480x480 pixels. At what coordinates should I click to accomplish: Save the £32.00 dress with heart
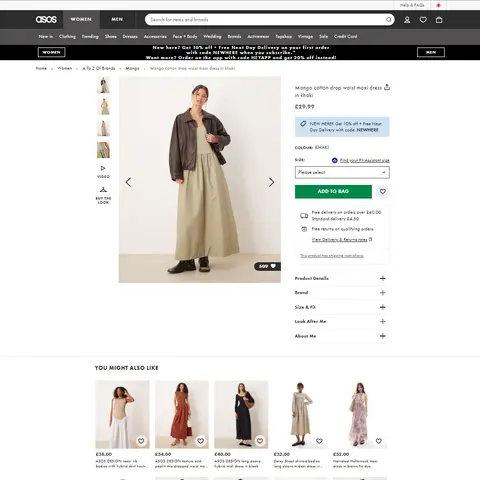pos(319,441)
